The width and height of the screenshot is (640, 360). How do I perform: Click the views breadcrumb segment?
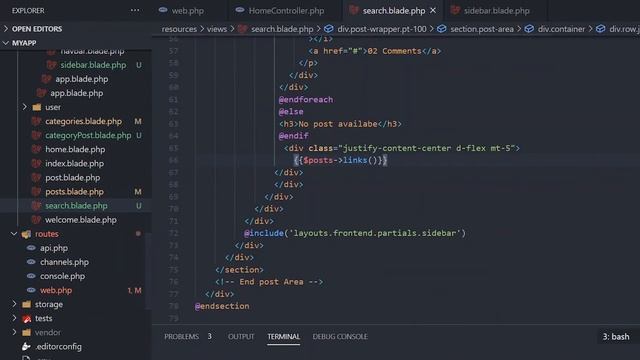217,29
